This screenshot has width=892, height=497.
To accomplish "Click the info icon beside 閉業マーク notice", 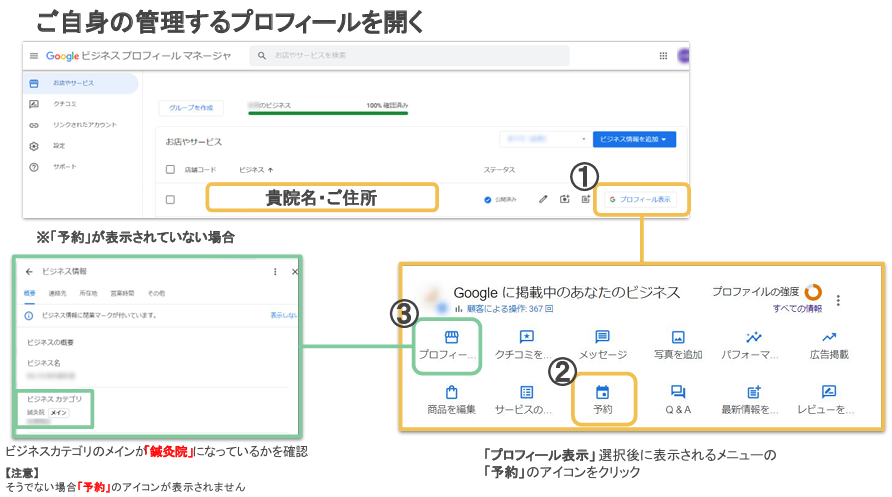I will (x=28, y=316).
